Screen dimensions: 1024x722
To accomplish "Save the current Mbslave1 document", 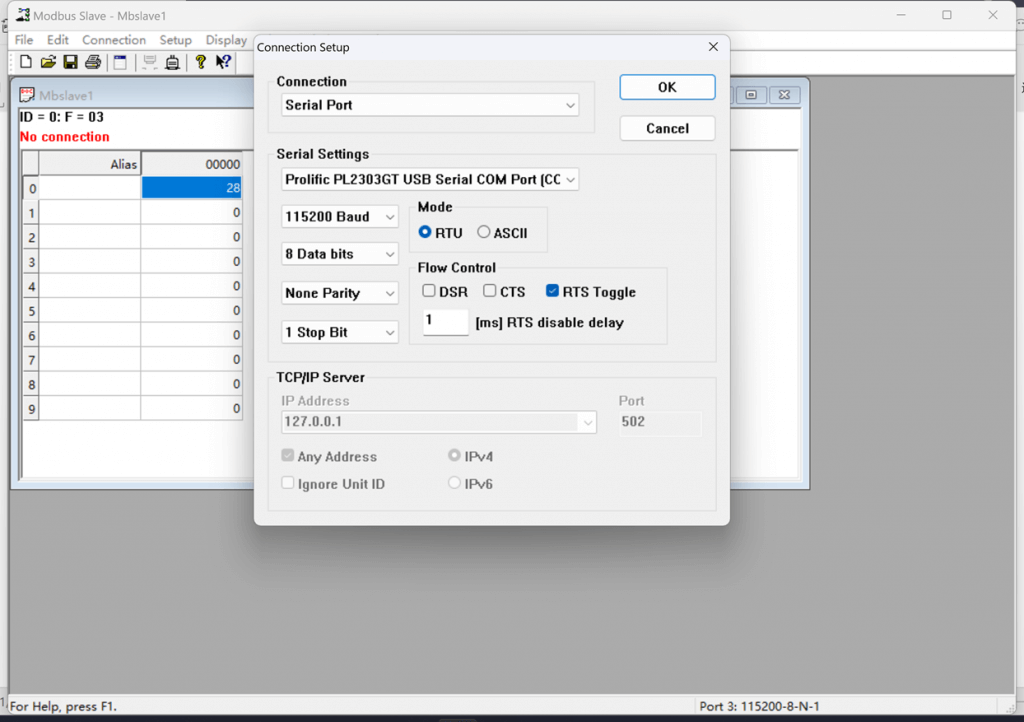I will 70,61.
